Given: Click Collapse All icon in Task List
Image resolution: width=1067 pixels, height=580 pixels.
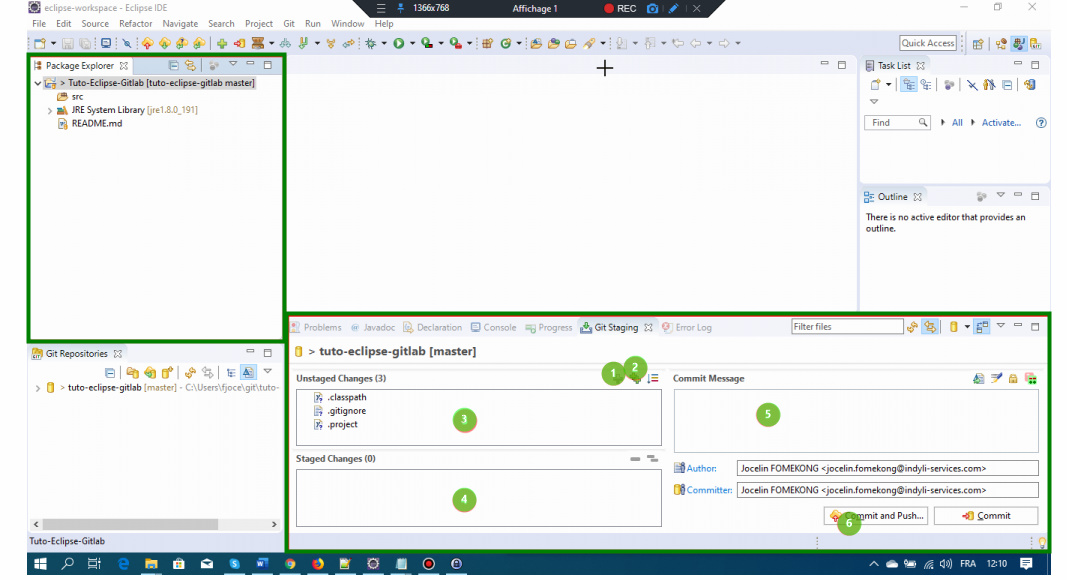Looking at the screenshot, I should [1007, 85].
